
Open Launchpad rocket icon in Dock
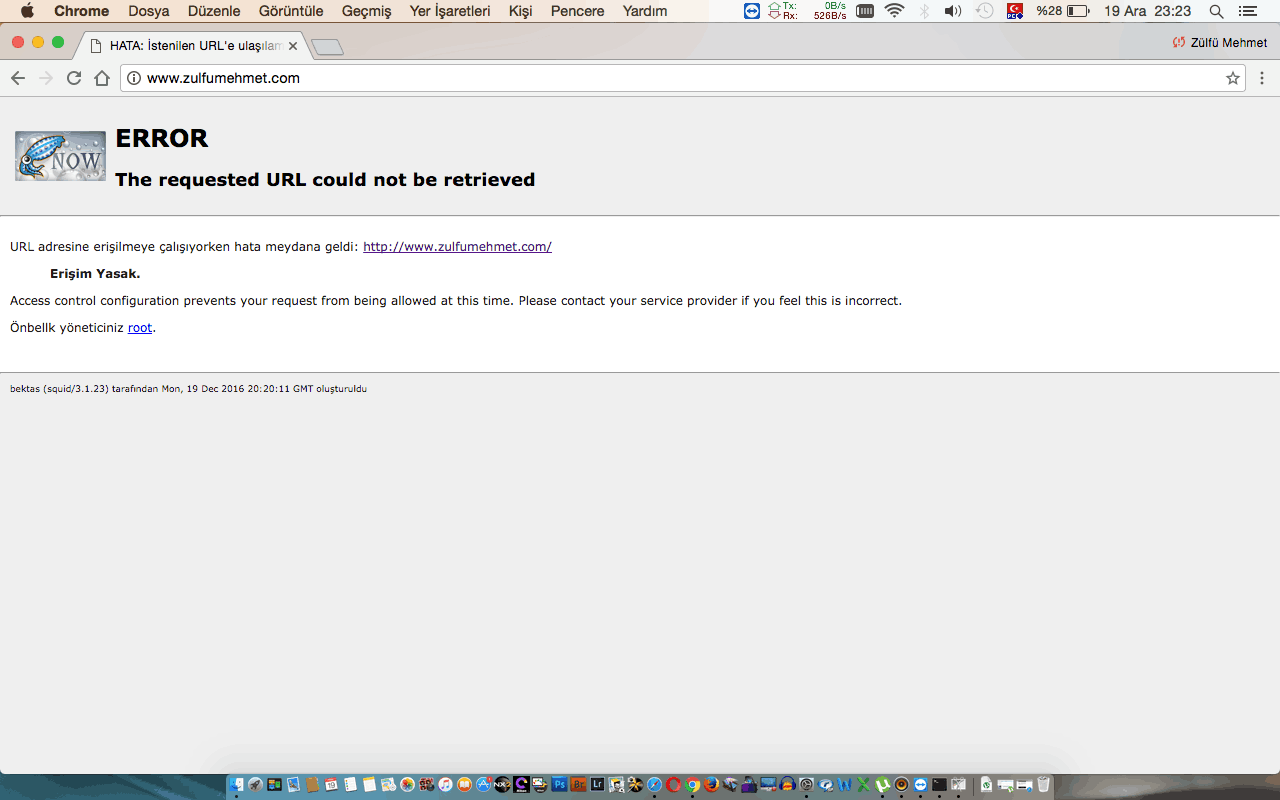pyautogui.click(x=255, y=785)
